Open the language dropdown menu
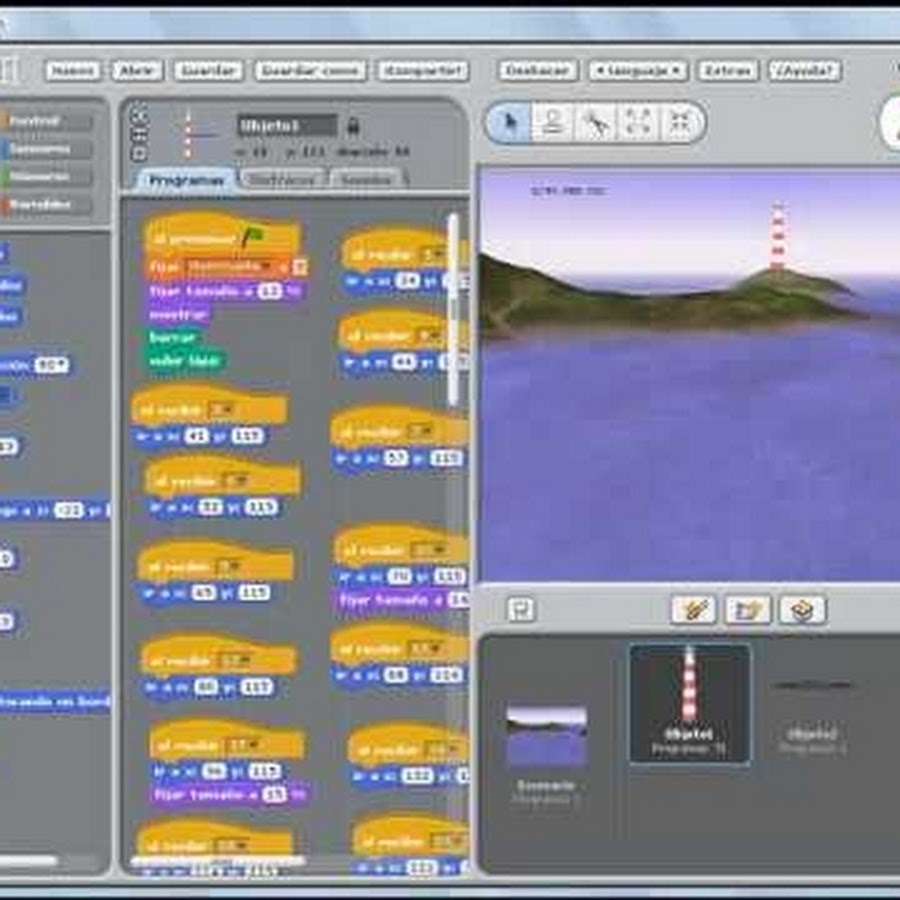The width and height of the screenshot is (900, 900). point(638,71)
